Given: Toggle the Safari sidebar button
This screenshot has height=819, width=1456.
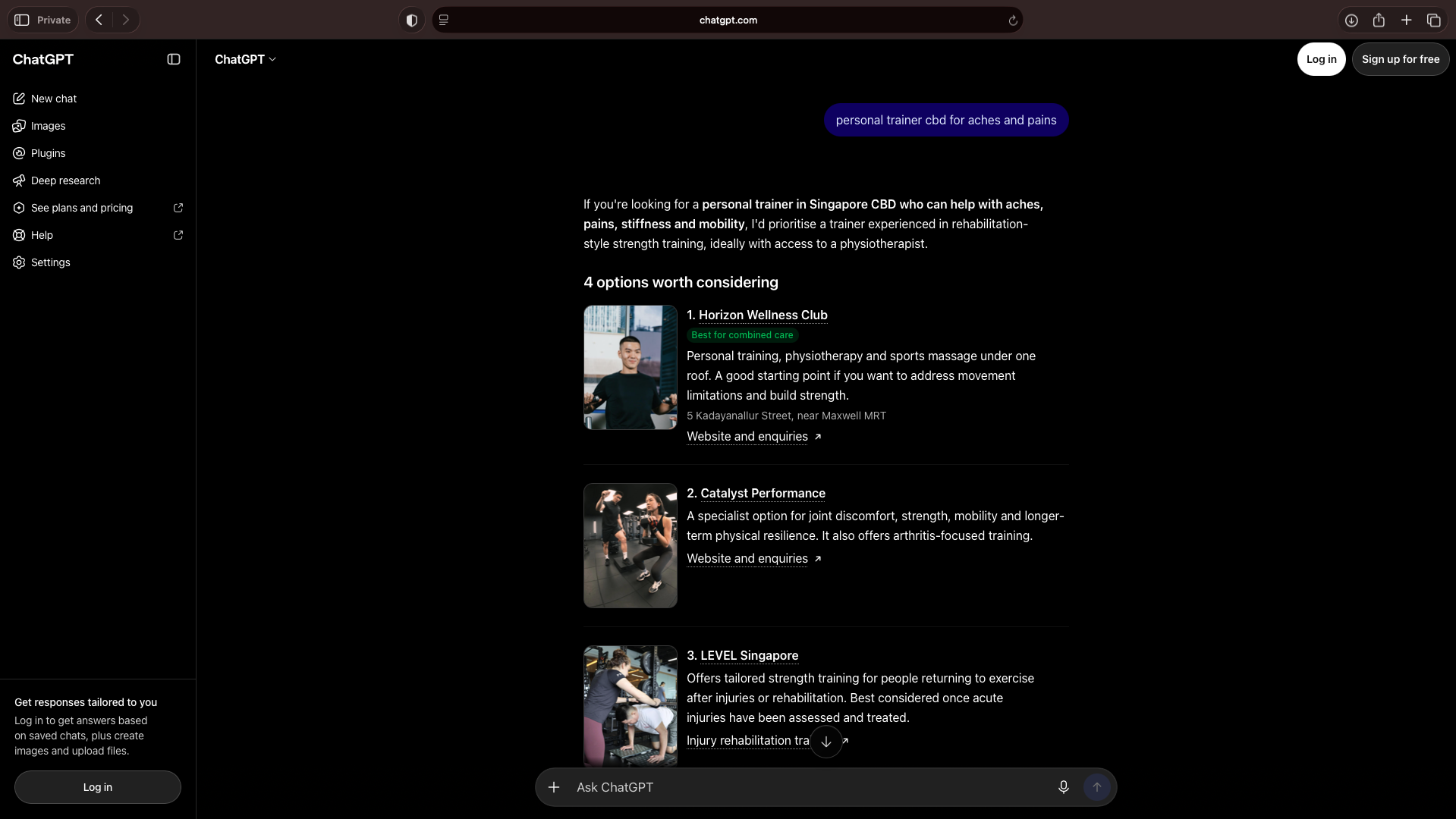Looking at the screenshot, I should tap(22, 20).
